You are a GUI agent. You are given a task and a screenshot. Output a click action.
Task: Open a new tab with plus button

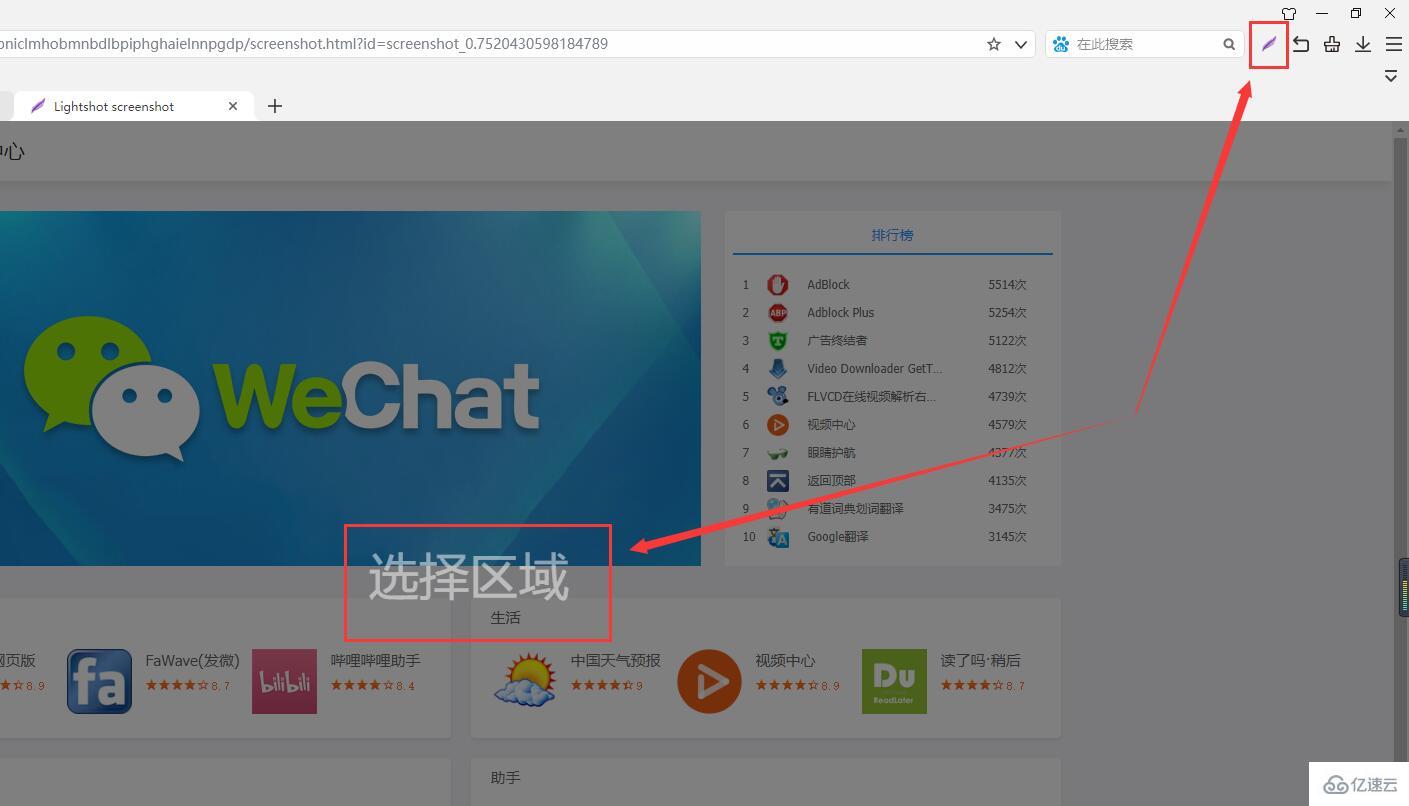275,106
